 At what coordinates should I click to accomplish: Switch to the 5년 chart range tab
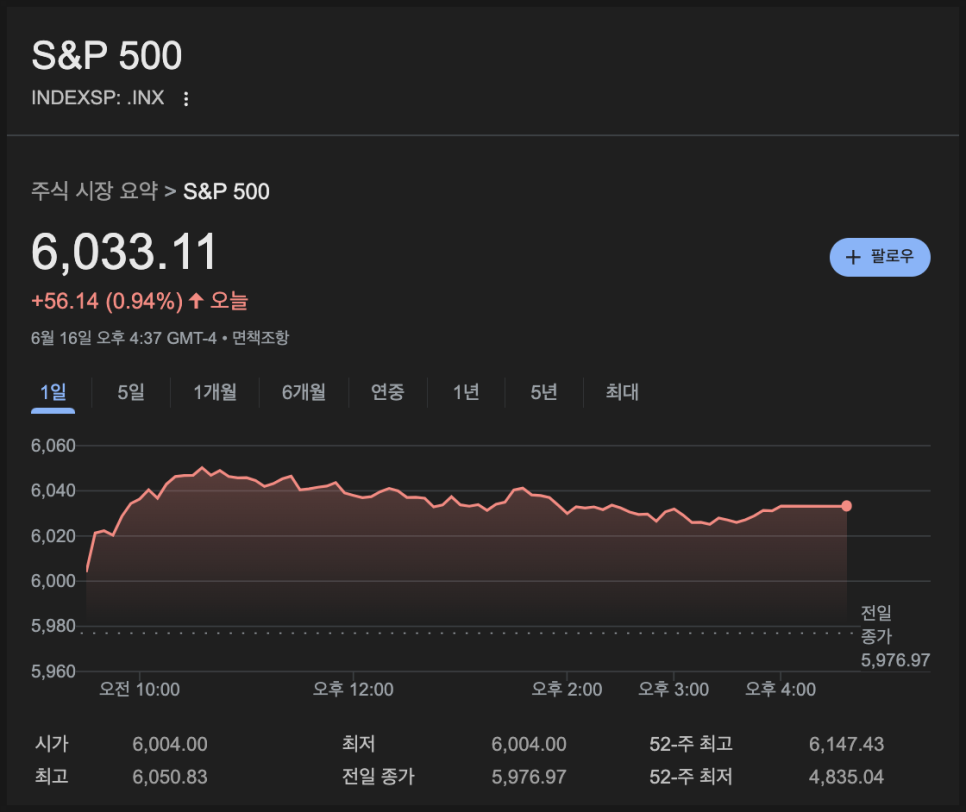point(544,392)
